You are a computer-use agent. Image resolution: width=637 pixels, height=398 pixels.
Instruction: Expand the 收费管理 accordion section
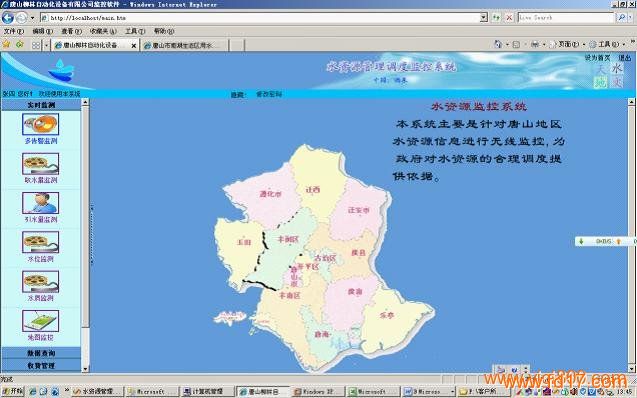pyautogui.click(x=41, y=366)
